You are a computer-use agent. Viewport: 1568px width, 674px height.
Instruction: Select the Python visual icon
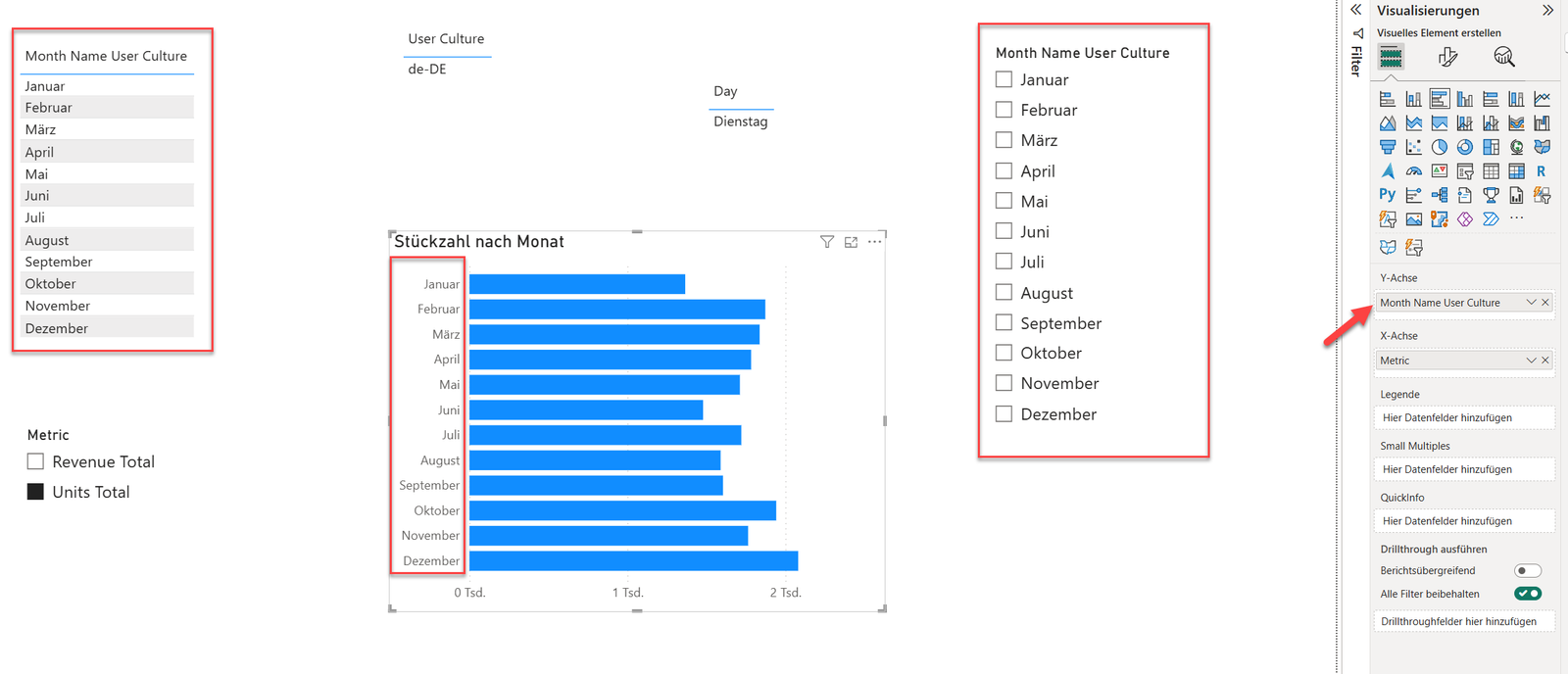point(1388,194)
